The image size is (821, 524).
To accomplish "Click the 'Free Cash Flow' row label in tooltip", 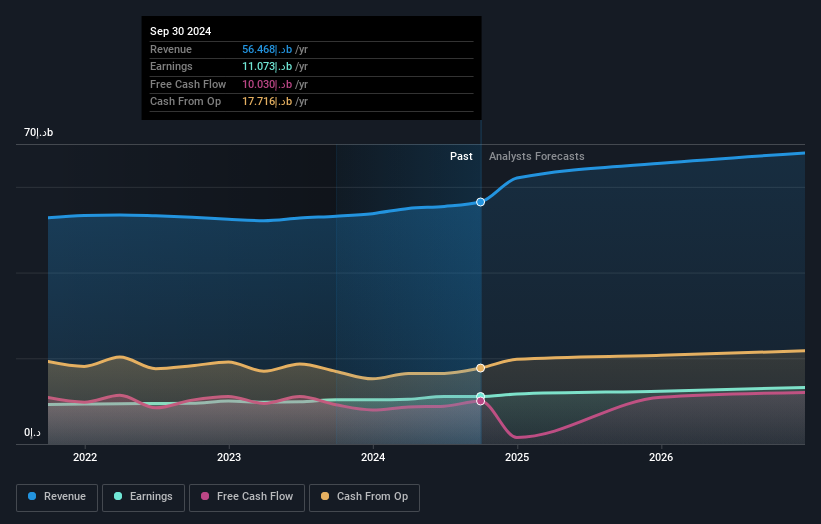I will point(188,84).
